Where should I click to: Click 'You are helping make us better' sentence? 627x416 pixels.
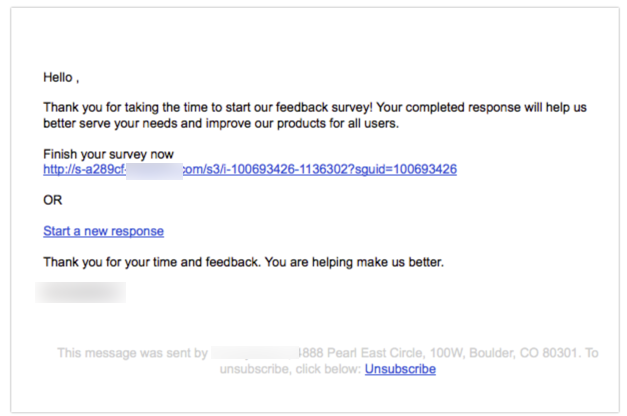click(x=354, y=262)
